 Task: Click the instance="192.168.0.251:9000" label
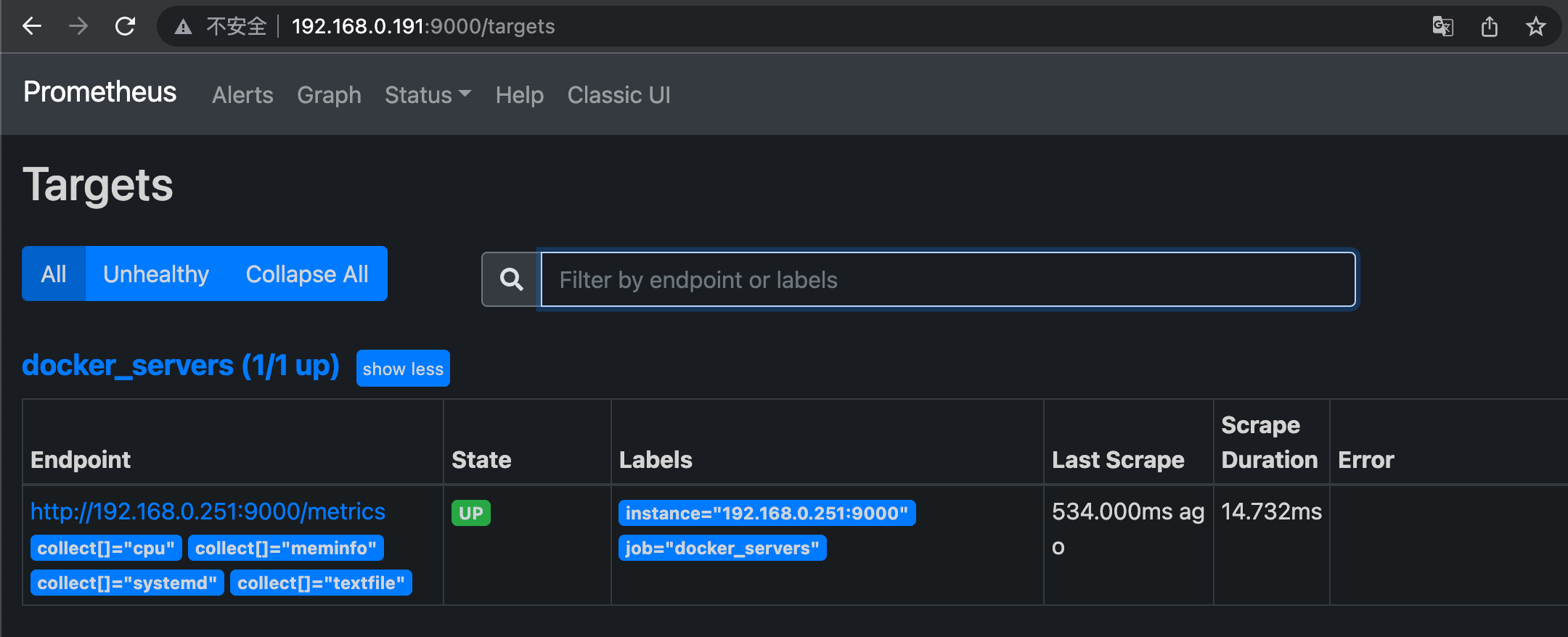coord(767,513)
